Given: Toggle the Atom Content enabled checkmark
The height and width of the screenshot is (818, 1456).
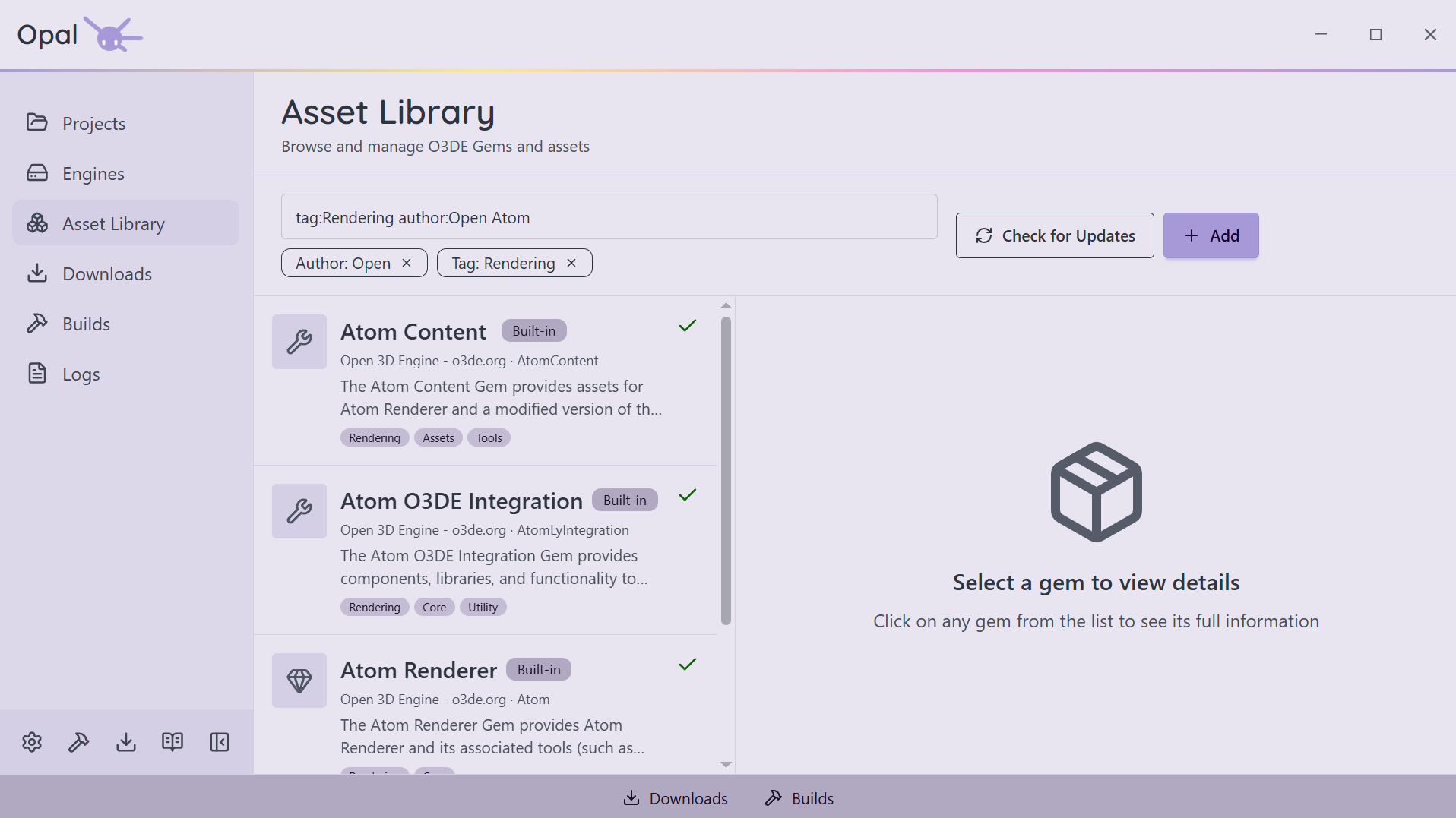Looking at the screenshot, I should click(688, 326).
